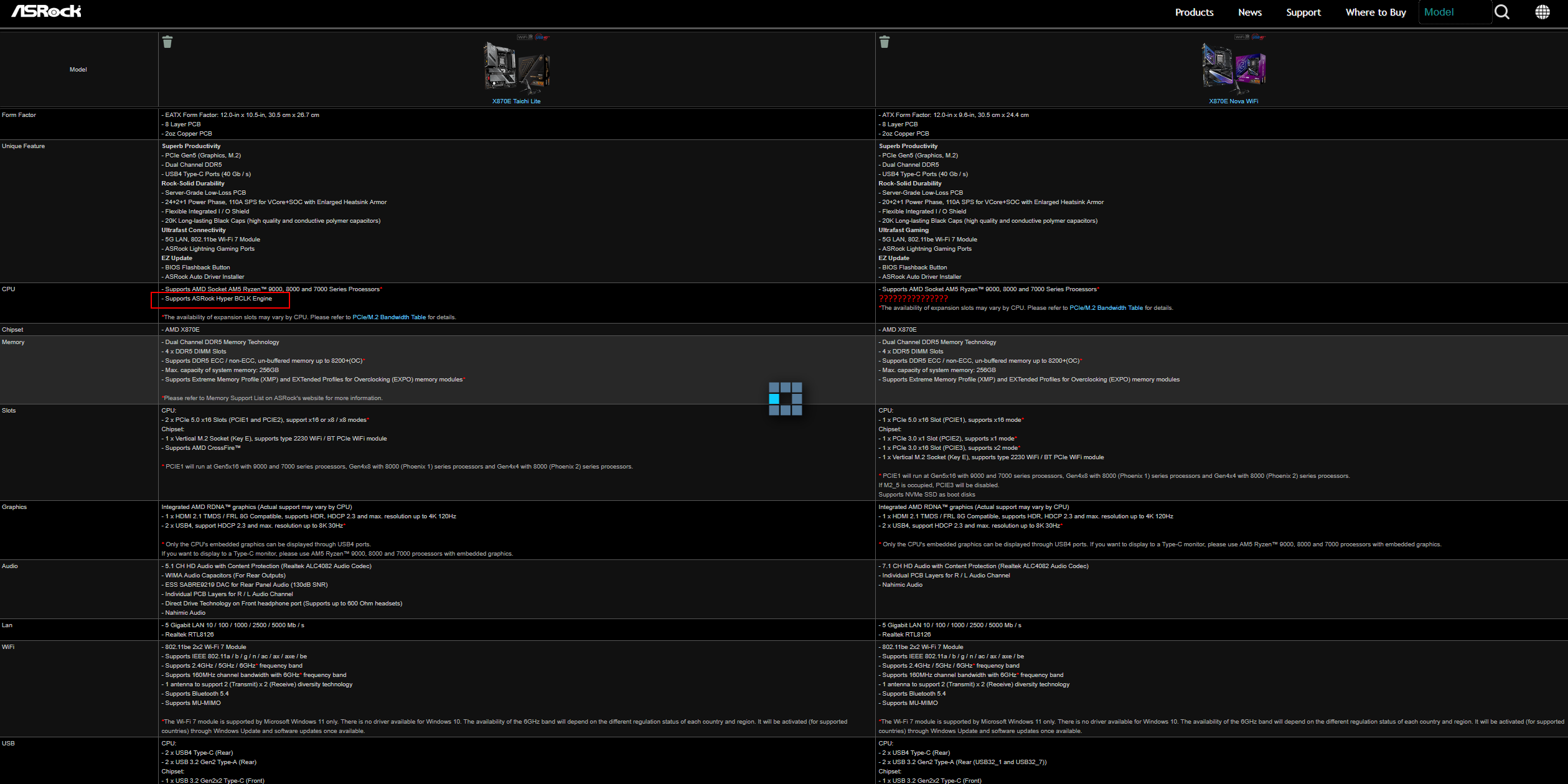Focus the Model search input field
This screenshot has width=1568, height=784.
tap(1454, 12)
